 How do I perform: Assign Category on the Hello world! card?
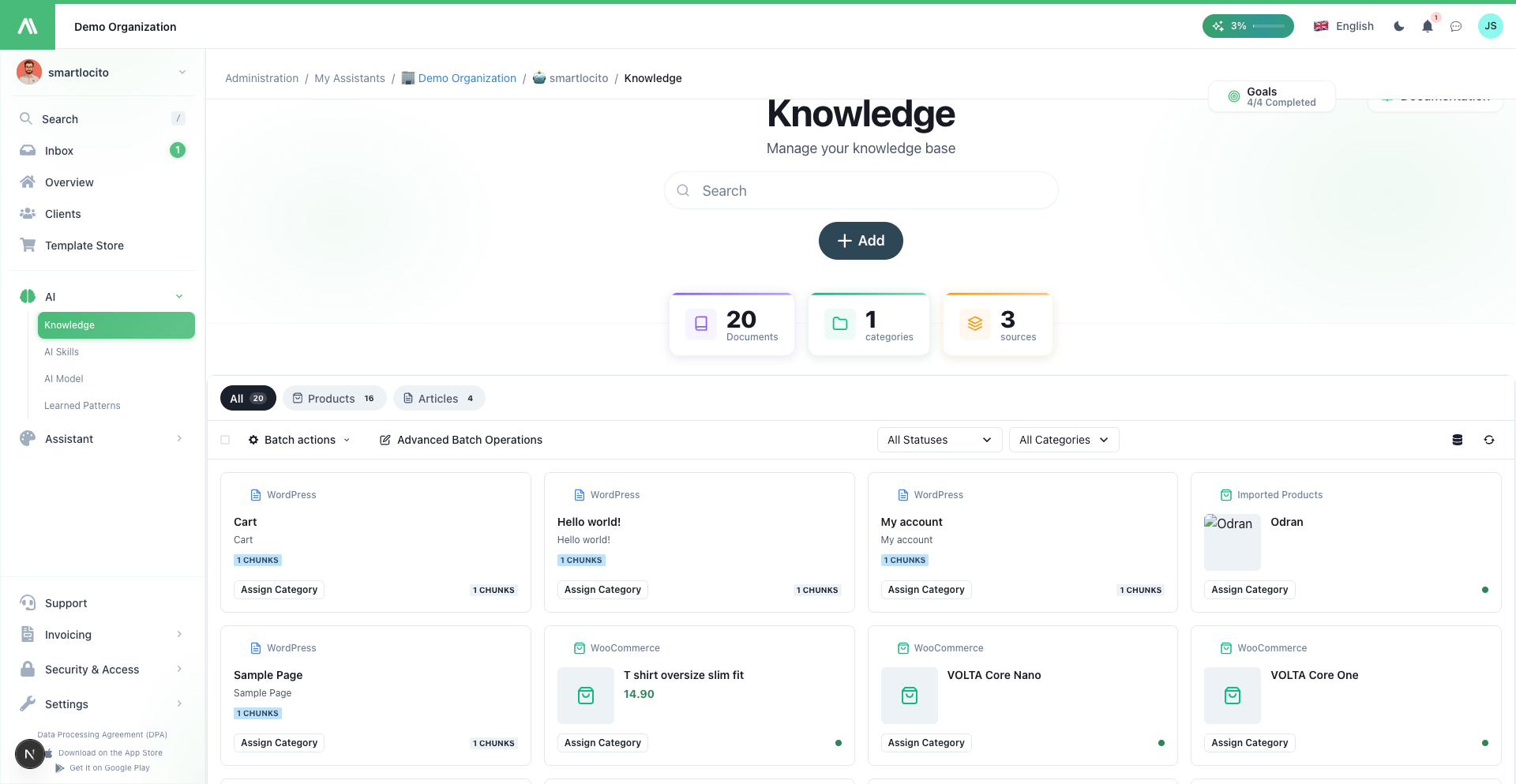pyautogui.click(x=602, y=589)
